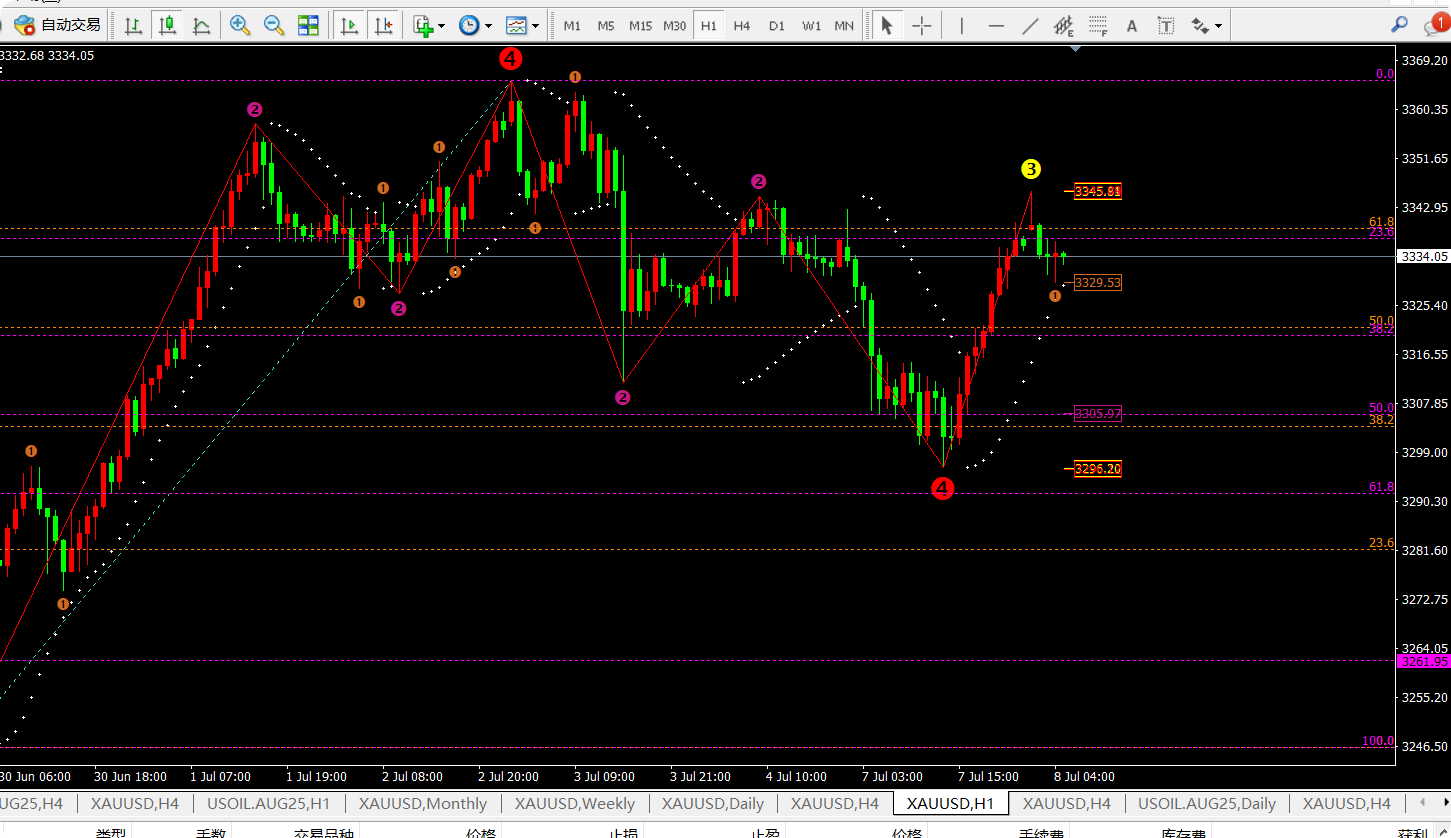Click the chart templates icon

(x=516, y=25)
